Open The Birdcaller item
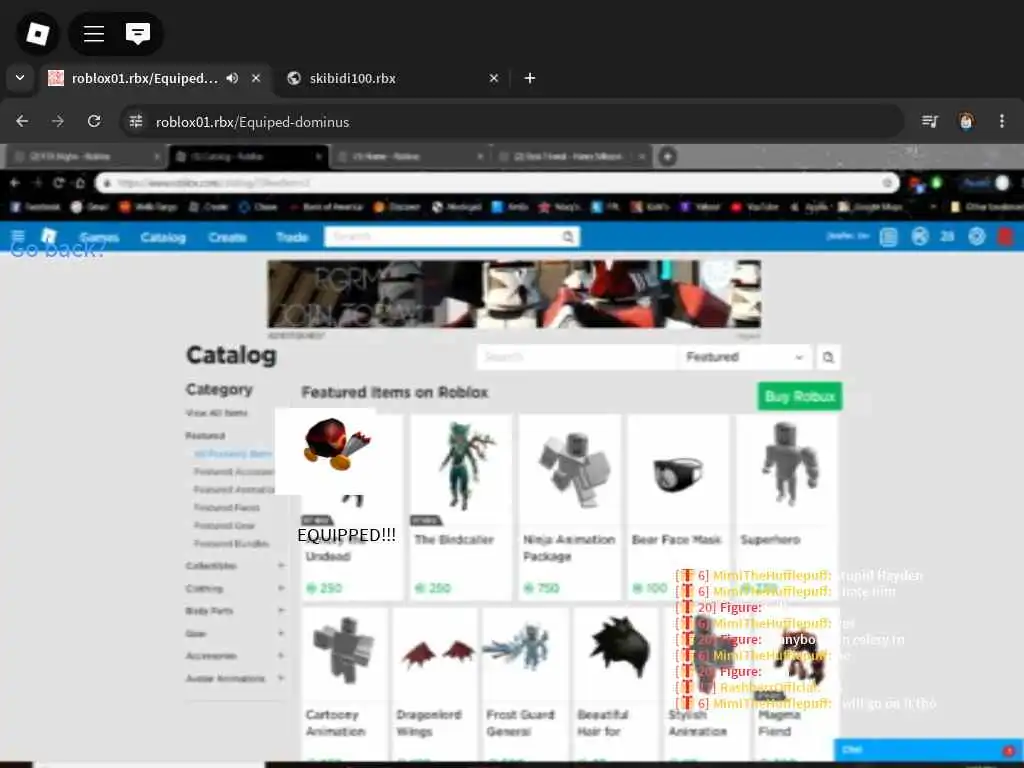The image size is (1024, 768). click(x=460, y=507)
